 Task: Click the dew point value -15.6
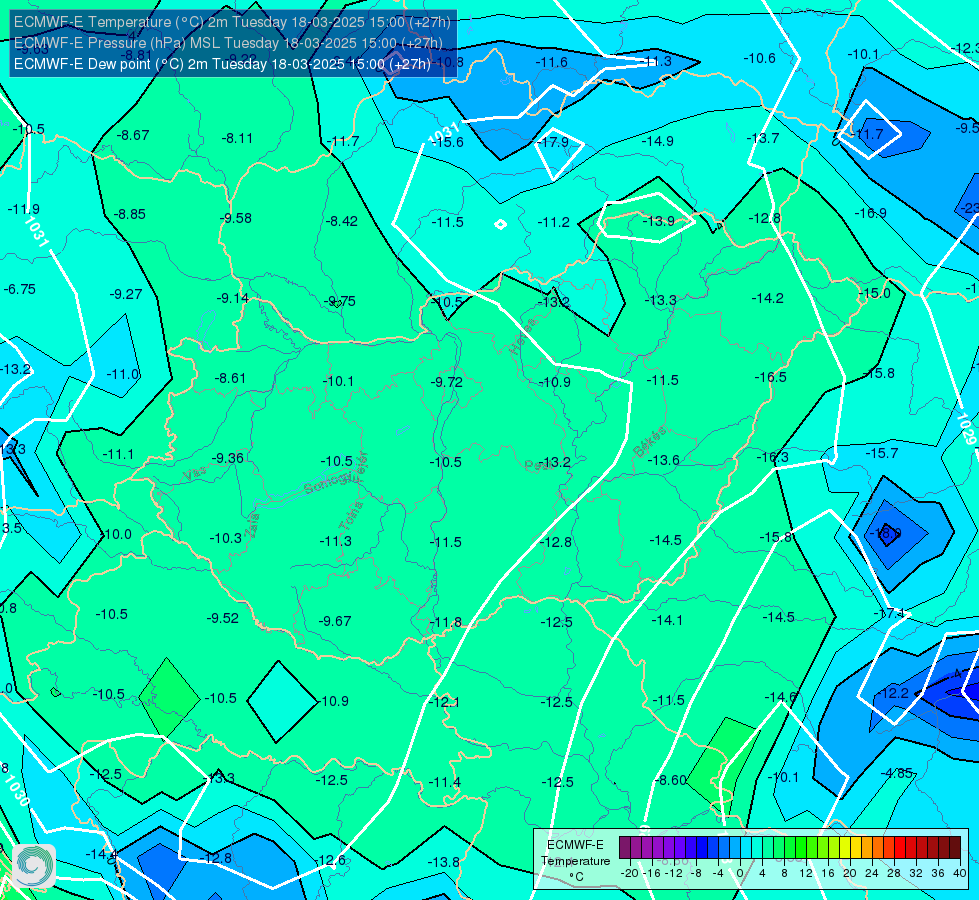click(x=447, y=142)
